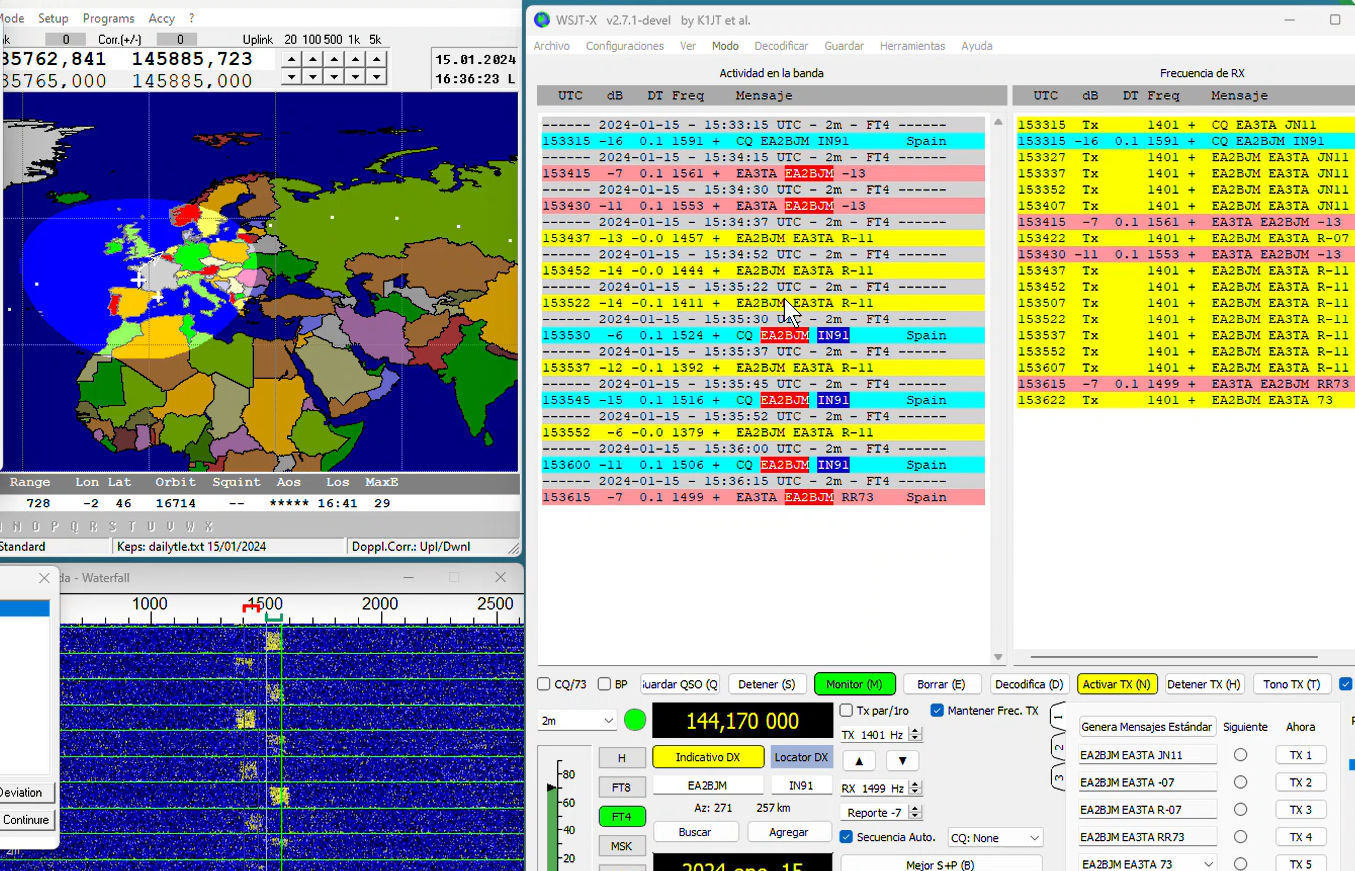Click the green Monitor (M) button

853,684
